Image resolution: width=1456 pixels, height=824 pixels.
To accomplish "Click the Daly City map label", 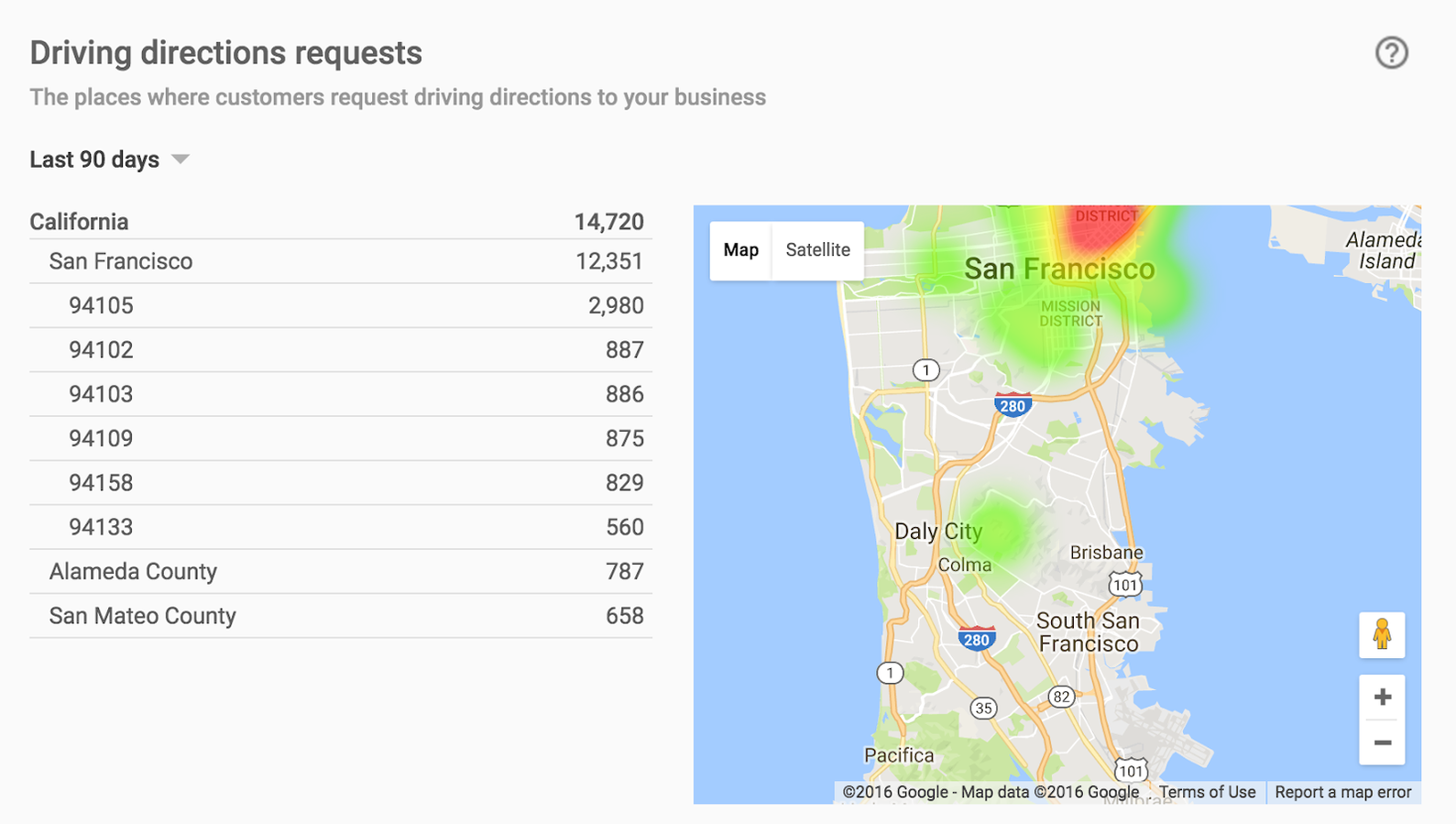I will coord(937,532).
